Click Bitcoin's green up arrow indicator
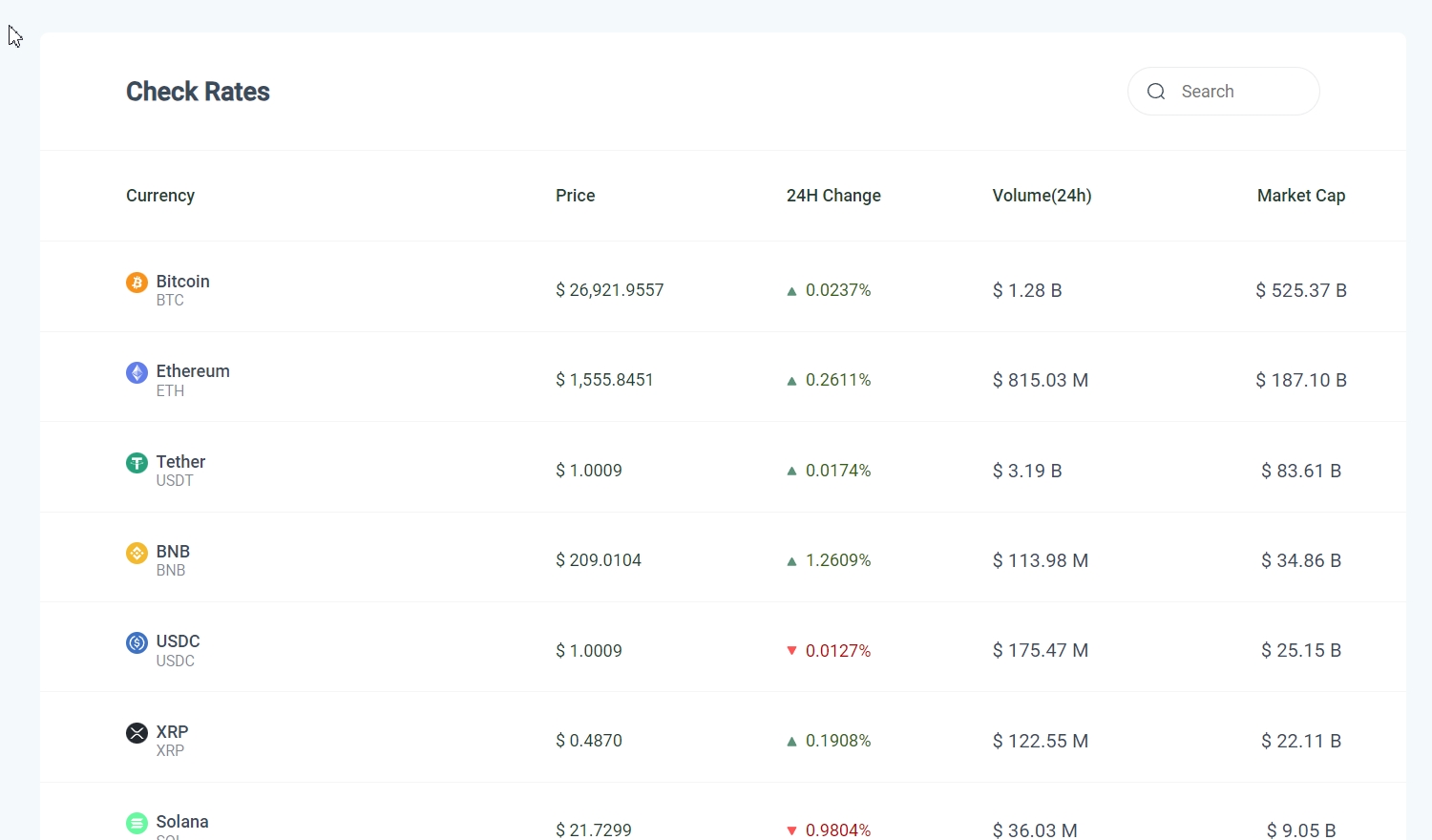This screenshot has height=840, width=1432. tap(791, 291)
